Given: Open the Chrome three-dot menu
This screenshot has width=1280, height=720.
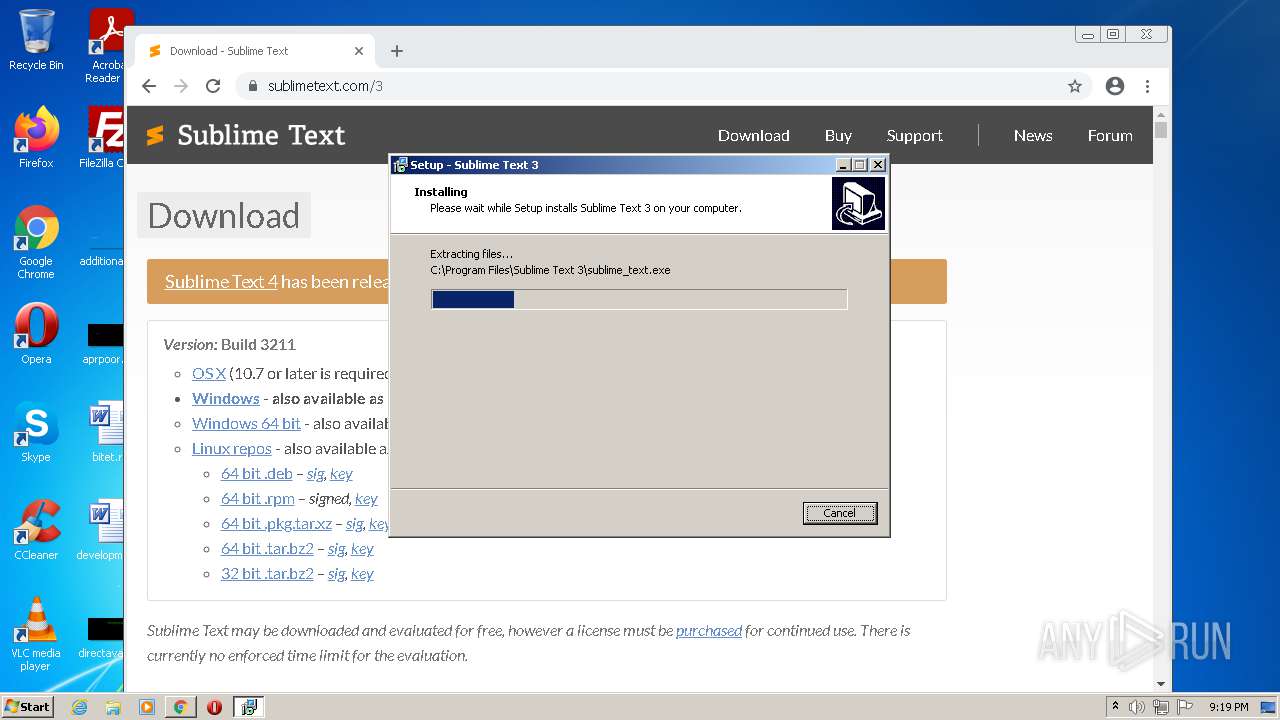Looking at the screenshot, I should 1147,86.
